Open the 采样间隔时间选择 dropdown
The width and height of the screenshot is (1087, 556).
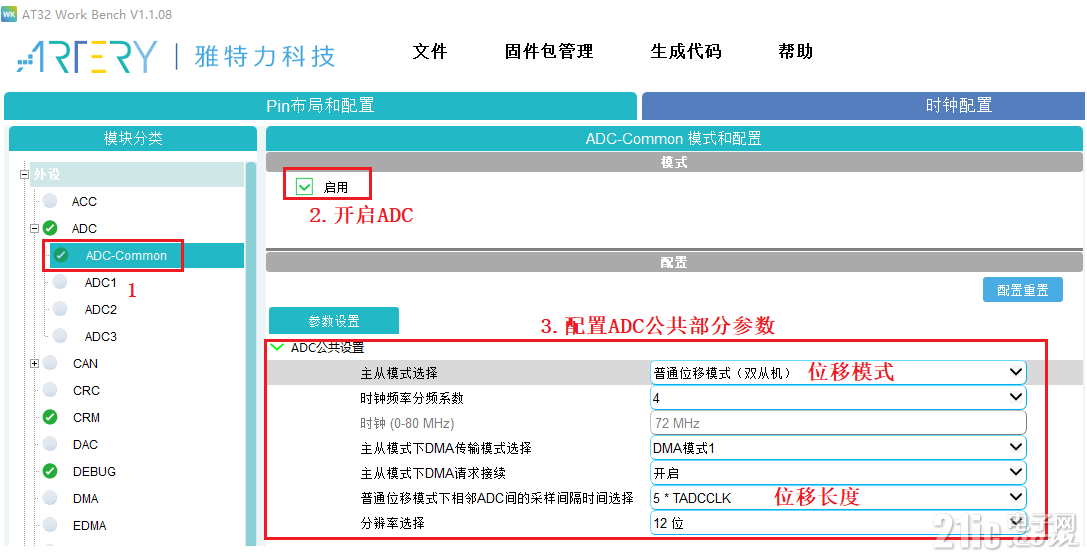click(x=838, y=498)
